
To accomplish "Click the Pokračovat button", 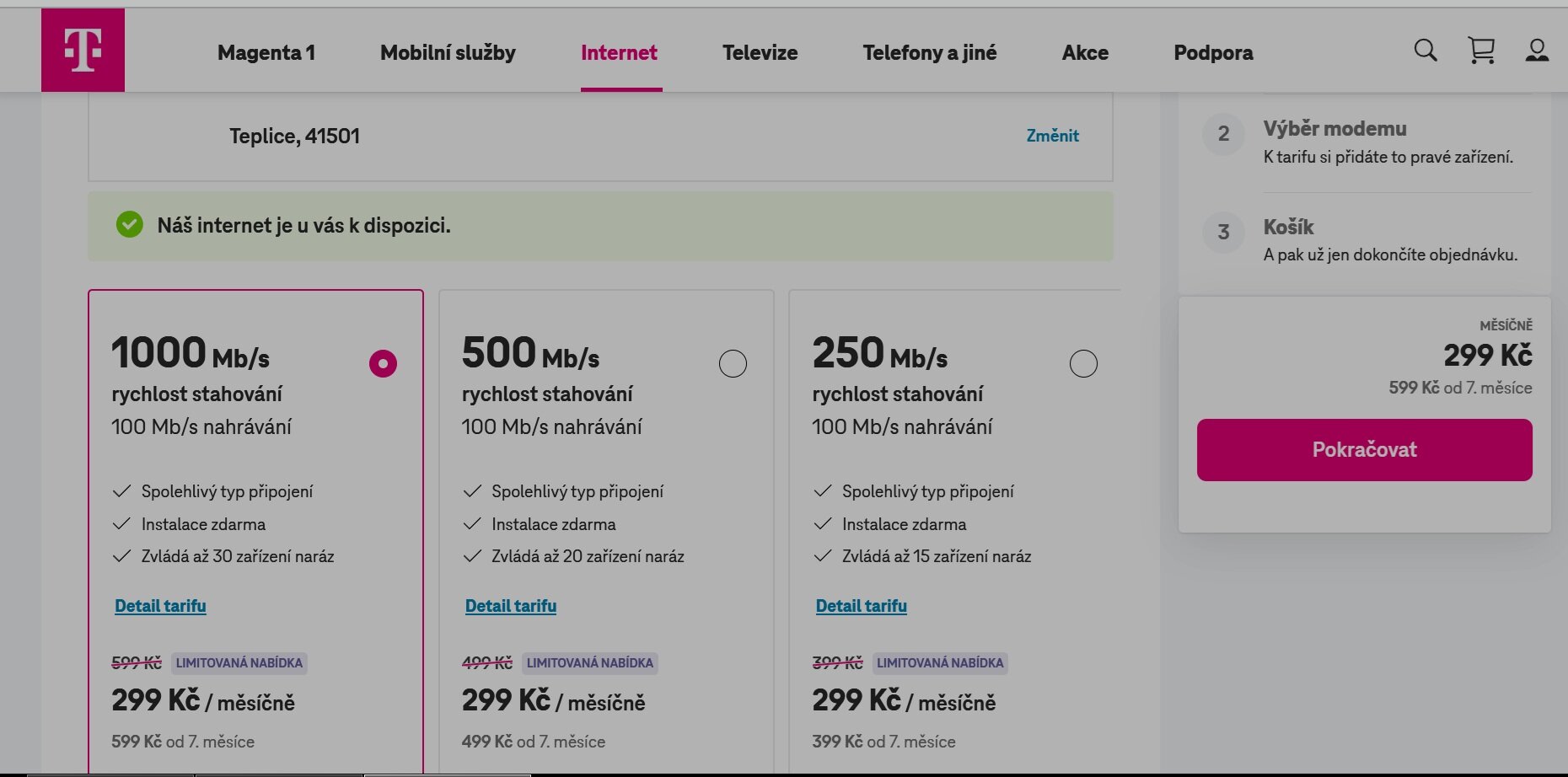I will [1364, 450].
